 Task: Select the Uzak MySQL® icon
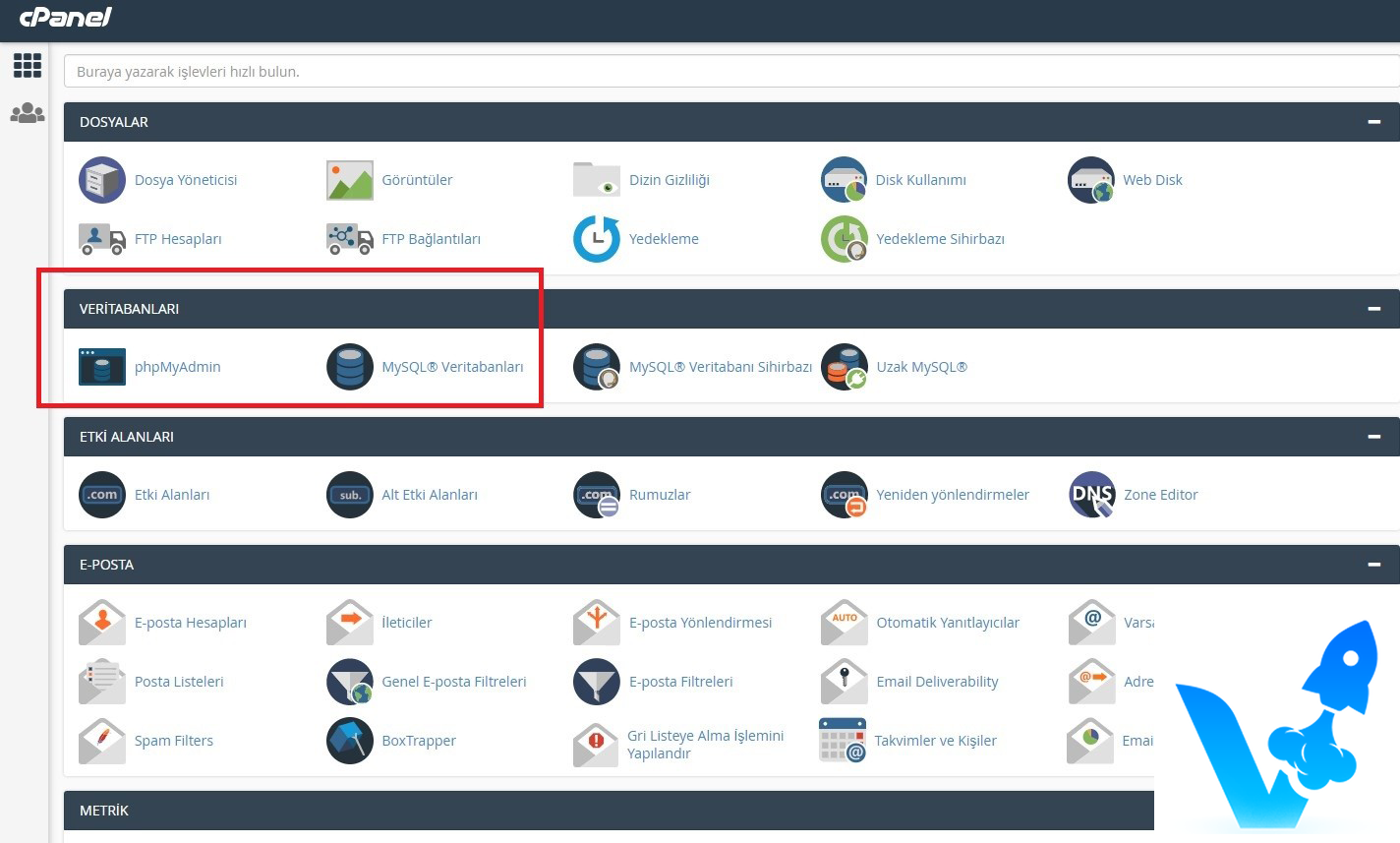point(845,367)
